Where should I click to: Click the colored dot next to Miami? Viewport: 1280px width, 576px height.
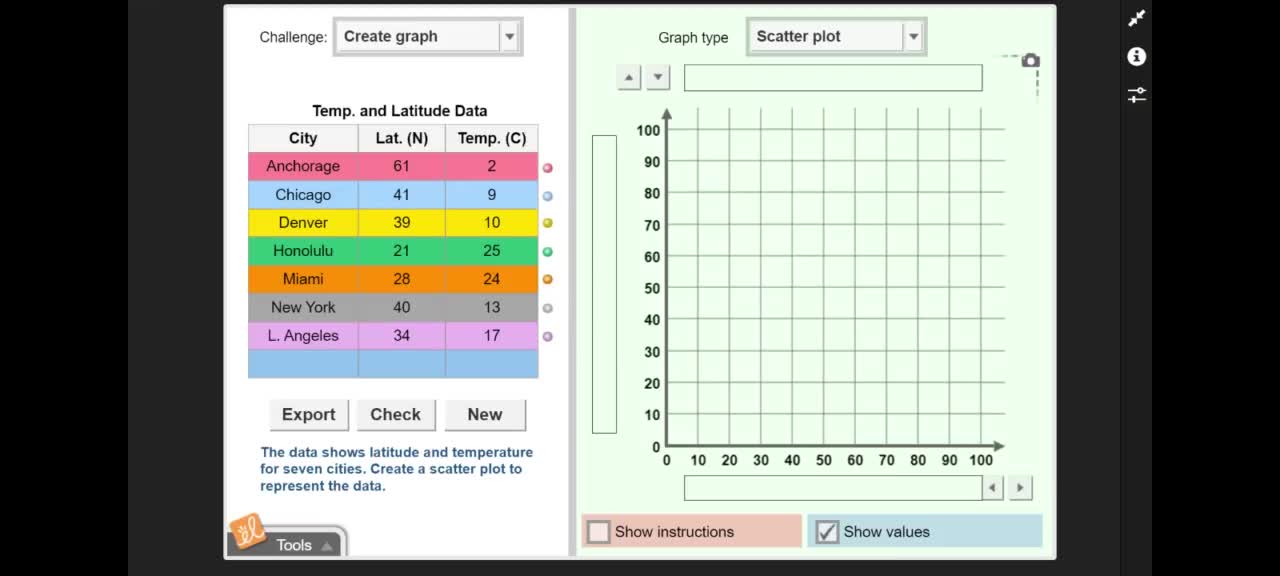[x=547, y=280]
